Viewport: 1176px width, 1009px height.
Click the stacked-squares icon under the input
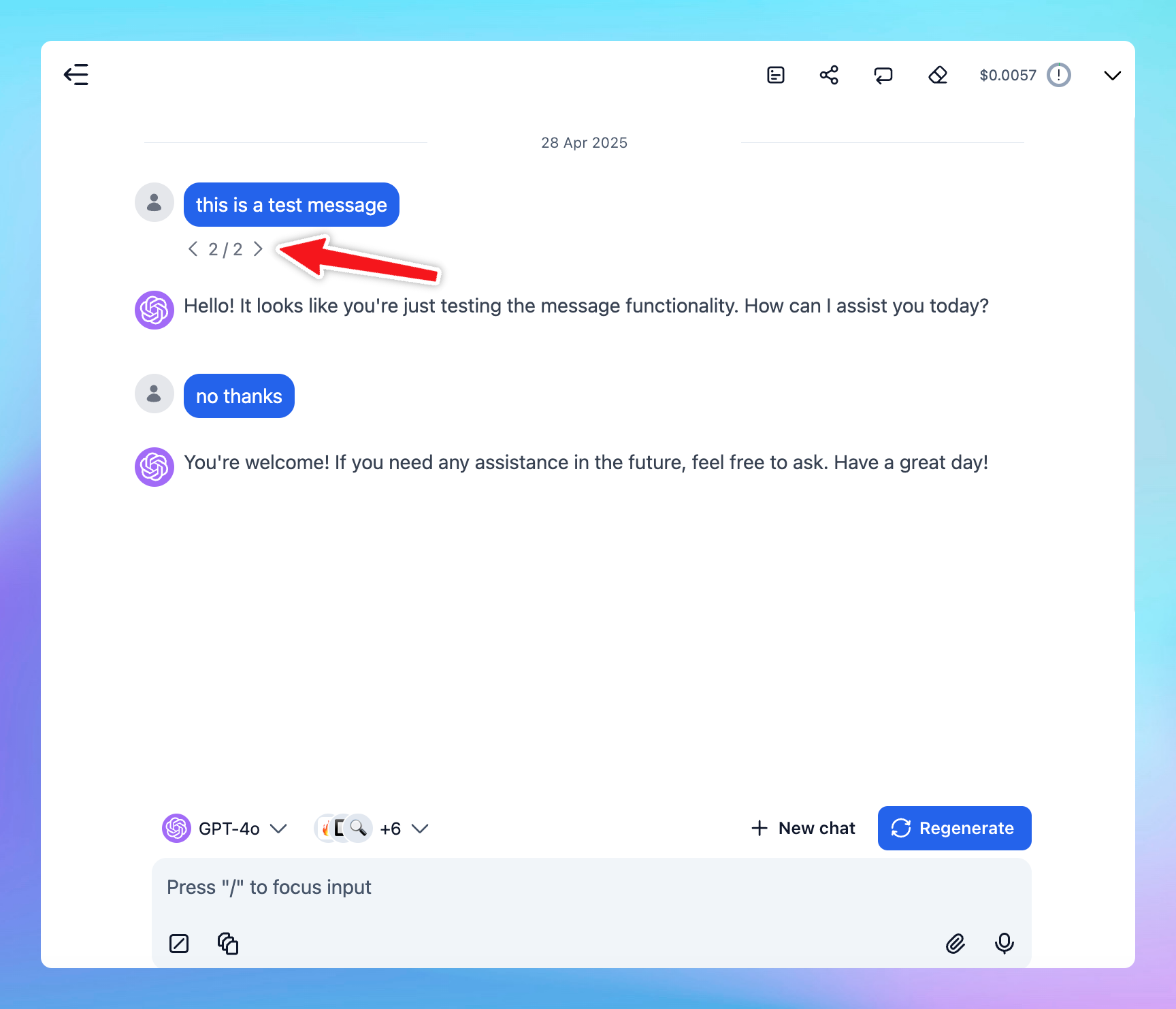click(x=228, y=944)
